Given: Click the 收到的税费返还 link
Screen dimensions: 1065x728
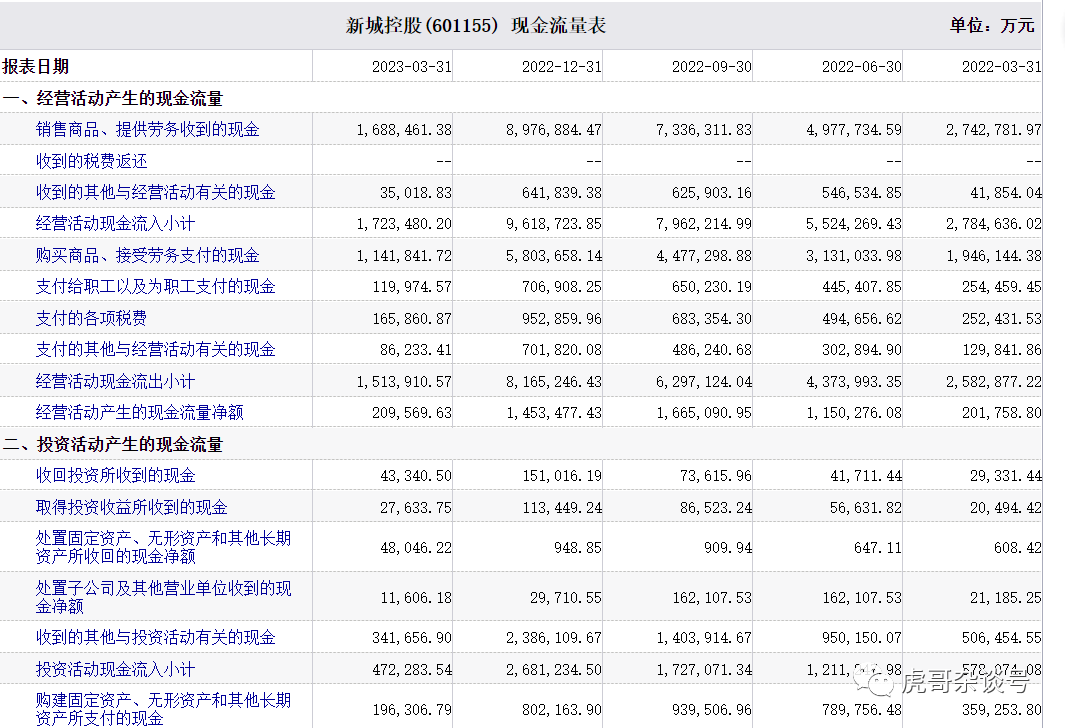Looking at the screenshot, I should click(92, 161).
